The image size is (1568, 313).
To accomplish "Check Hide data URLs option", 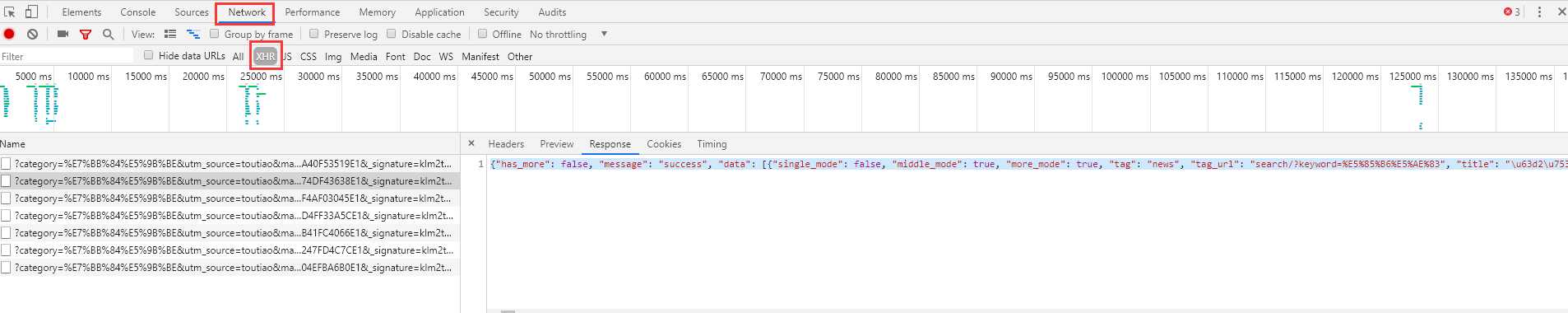I will point(149,55).
